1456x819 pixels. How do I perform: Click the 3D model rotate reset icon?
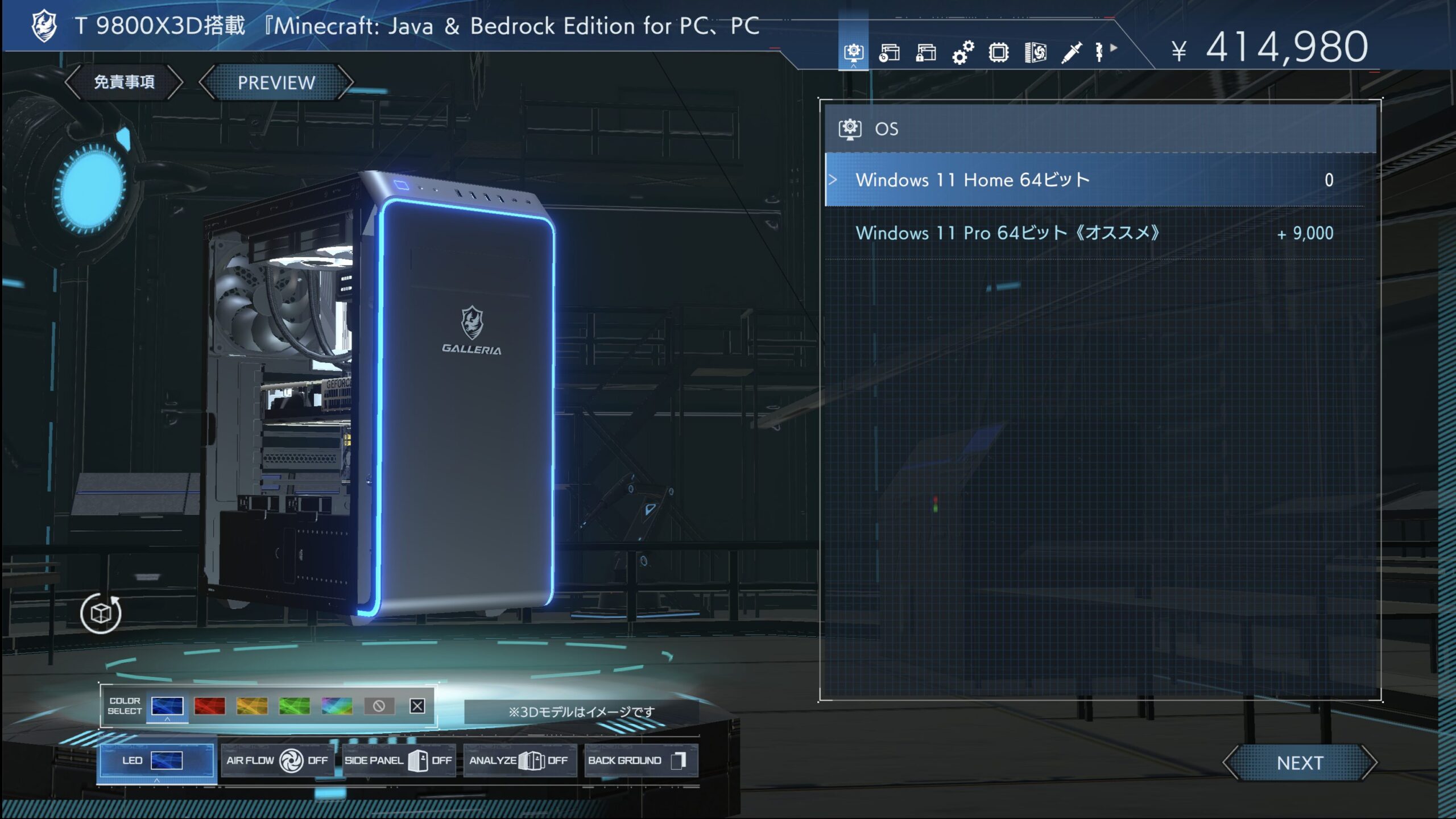tap(101, 613)
